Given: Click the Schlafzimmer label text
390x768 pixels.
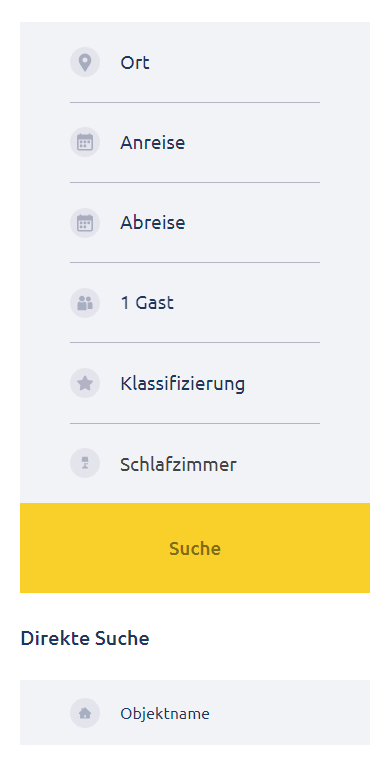Looking at the screenshot, I should point(178,464).
